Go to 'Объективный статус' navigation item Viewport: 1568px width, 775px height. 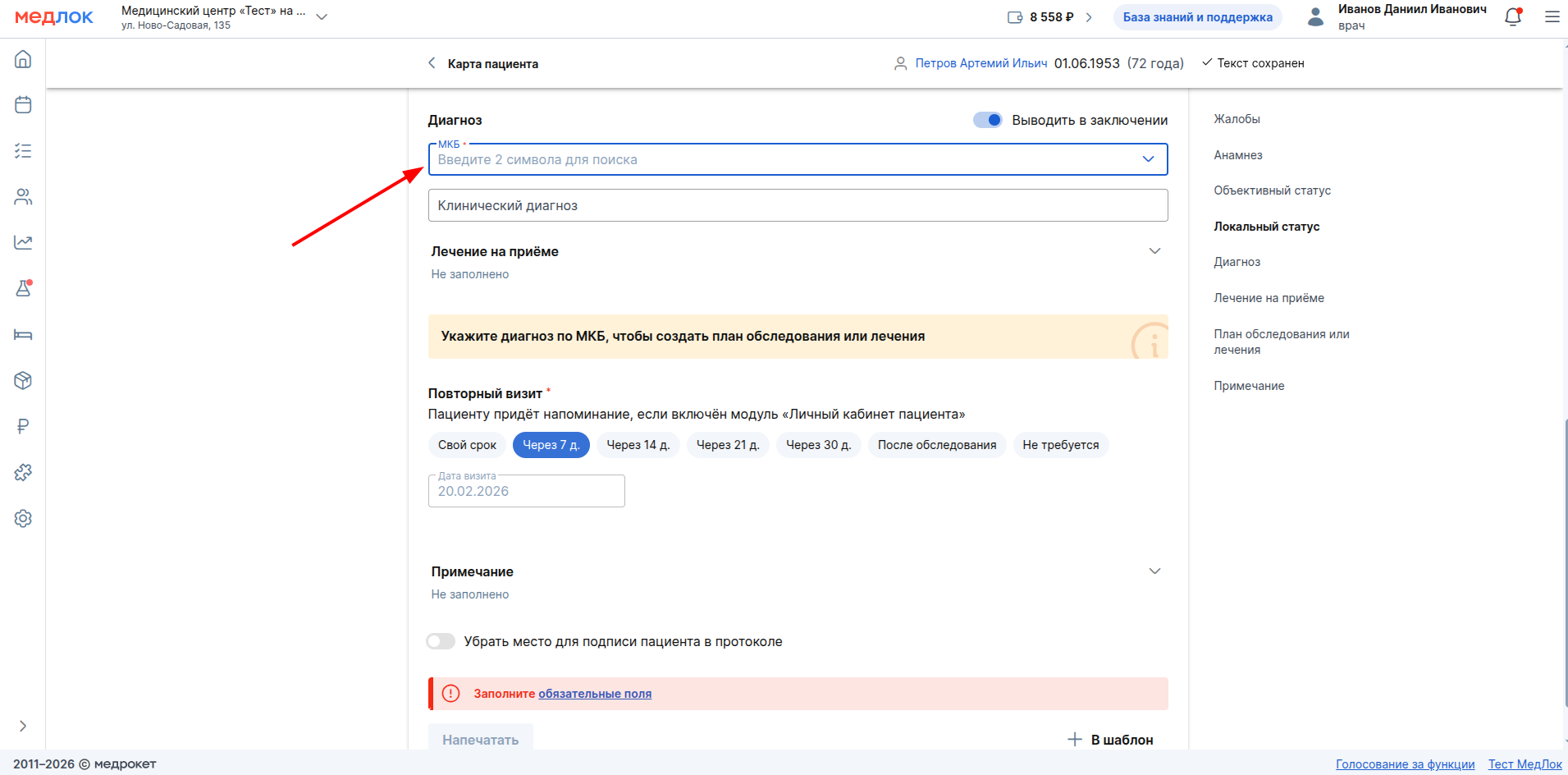click(1272, 190)
